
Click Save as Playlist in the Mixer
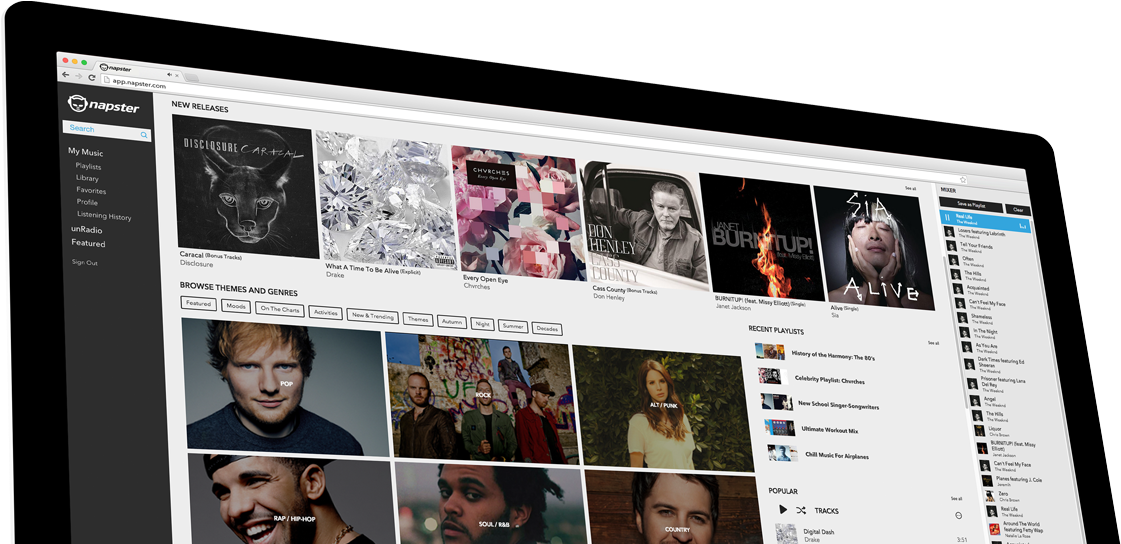coord(970,204)
